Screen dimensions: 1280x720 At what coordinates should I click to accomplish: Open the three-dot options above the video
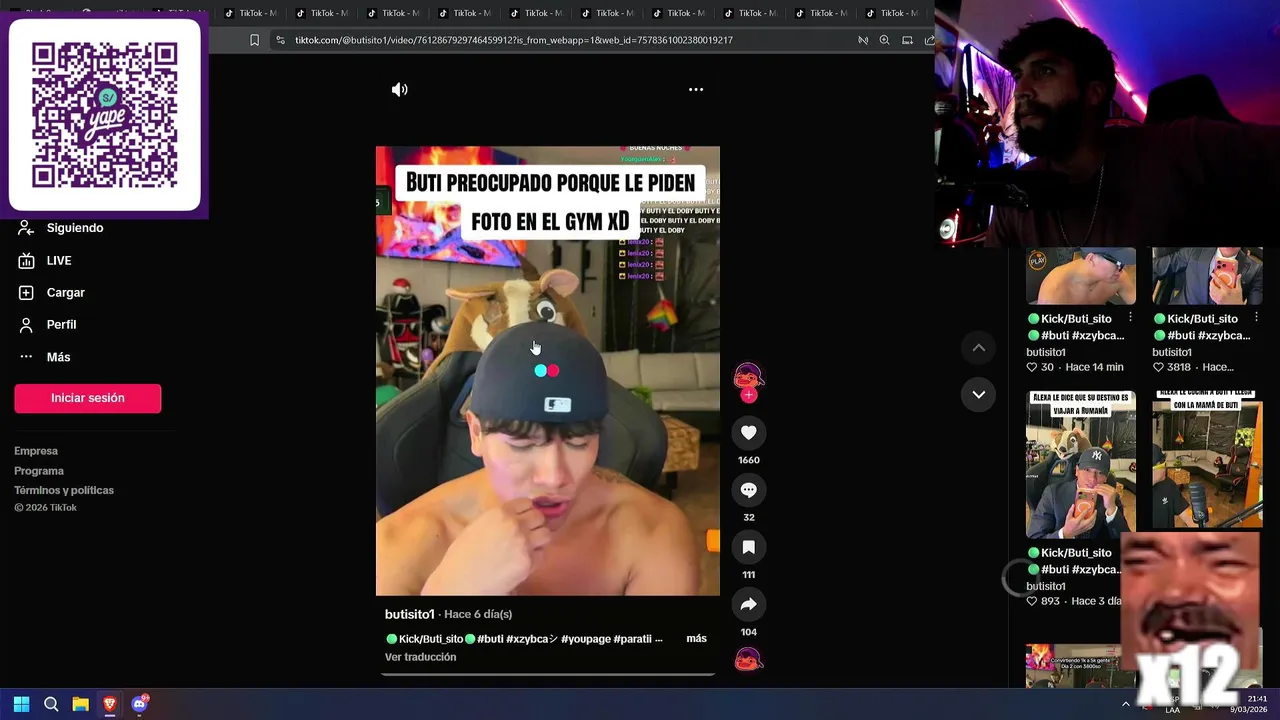click(696, 90)
